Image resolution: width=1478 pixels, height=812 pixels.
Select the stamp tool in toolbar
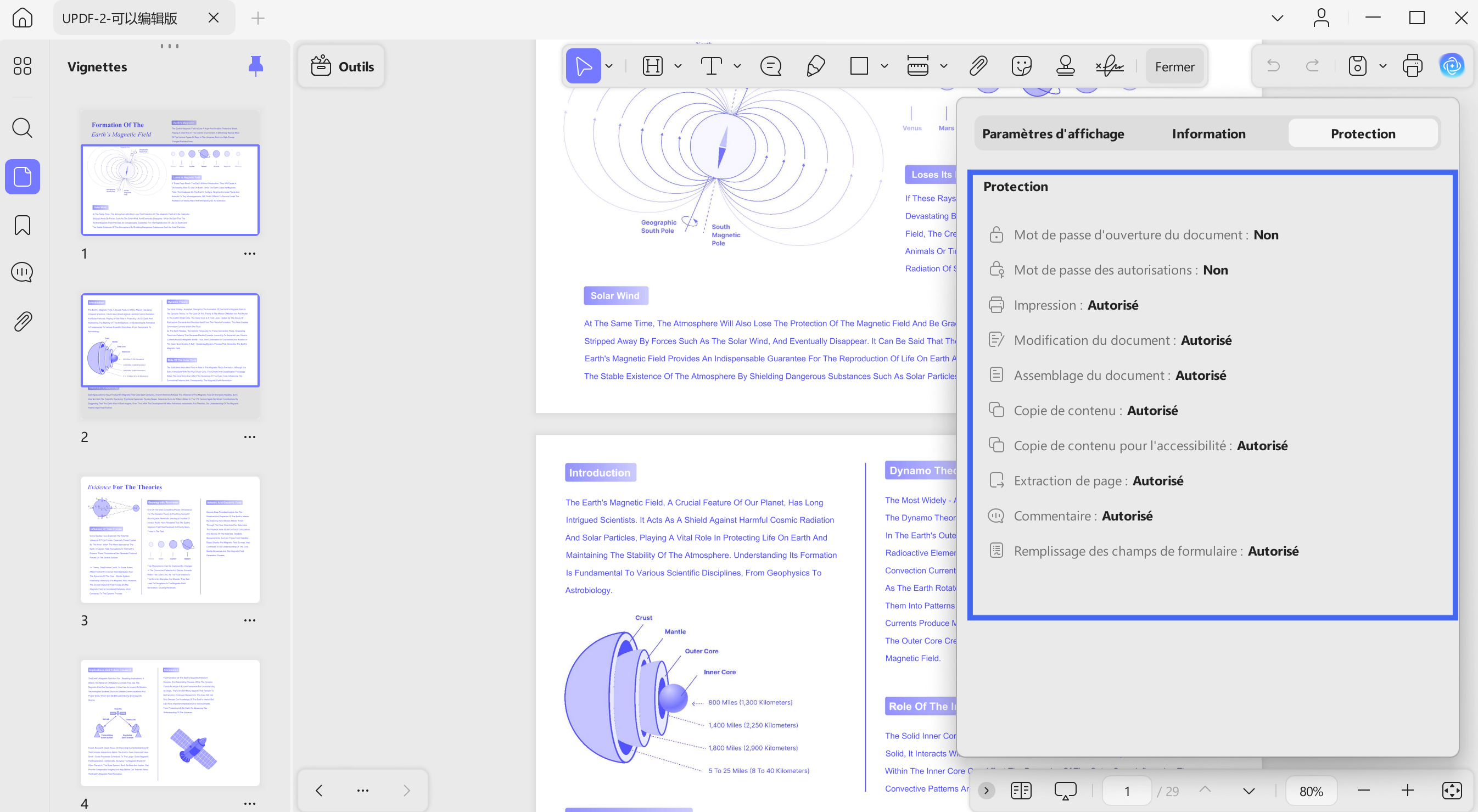(1066, 66)
